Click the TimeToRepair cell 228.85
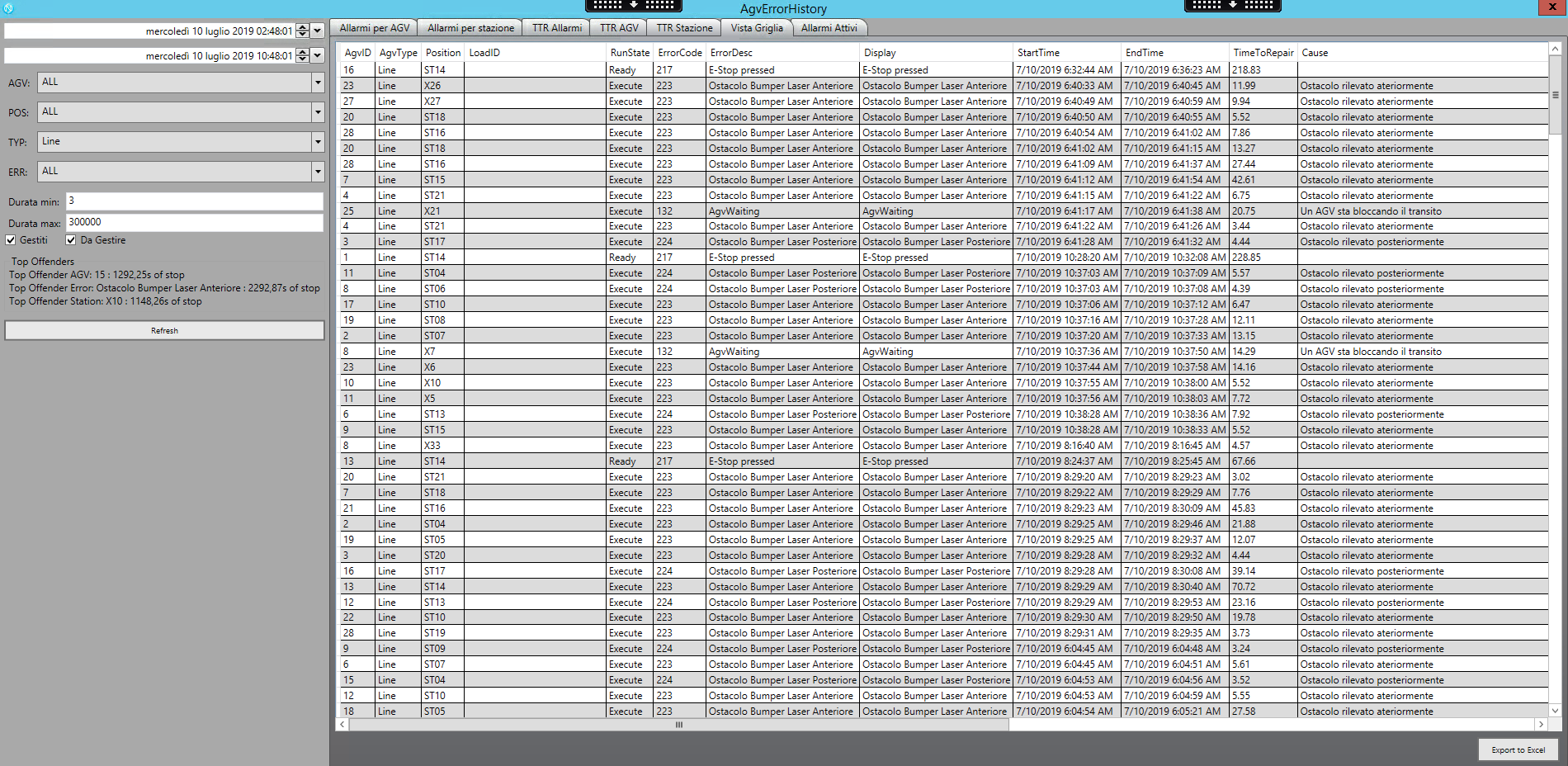Viewport: 1568px width, 766px height. [x=1263, y=258]
